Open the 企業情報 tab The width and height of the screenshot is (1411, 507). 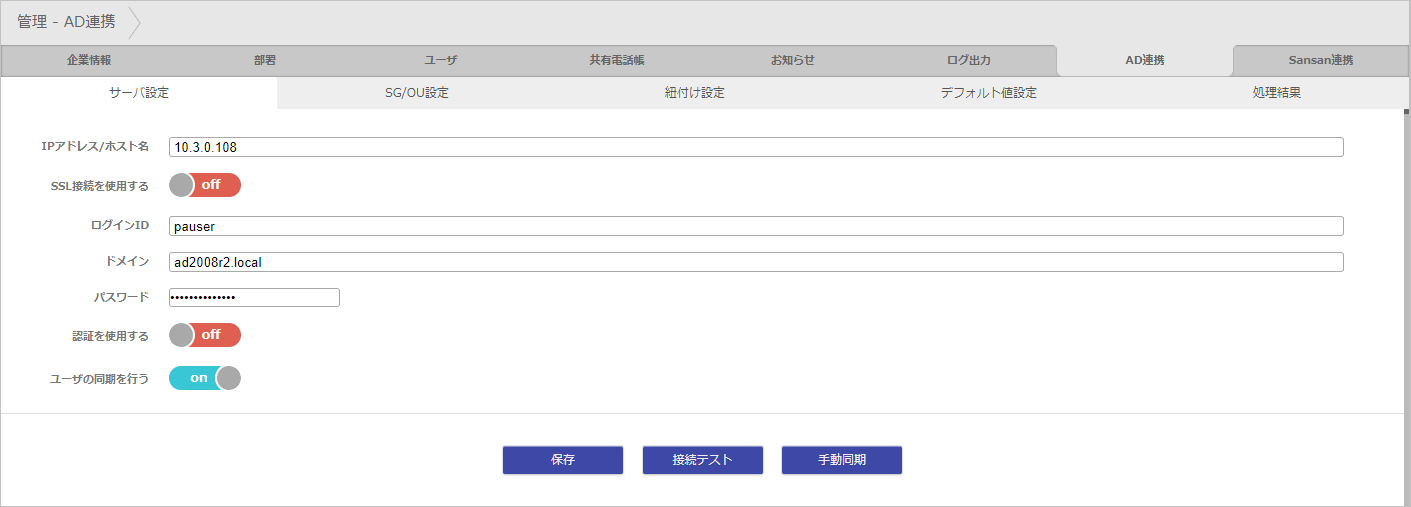(89, 60)
